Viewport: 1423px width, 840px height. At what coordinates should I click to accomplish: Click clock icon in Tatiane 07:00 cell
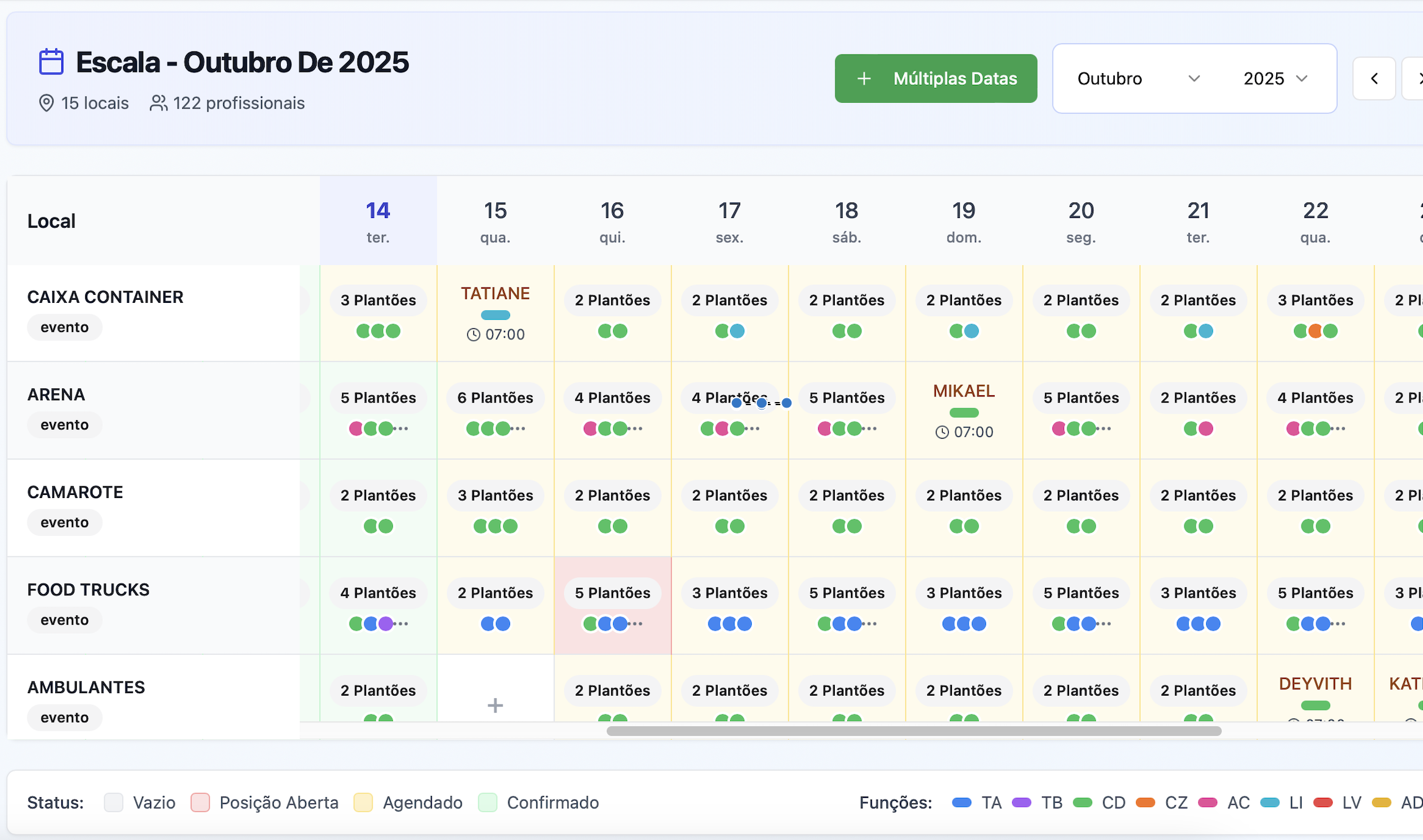click(x=474, y=335)
